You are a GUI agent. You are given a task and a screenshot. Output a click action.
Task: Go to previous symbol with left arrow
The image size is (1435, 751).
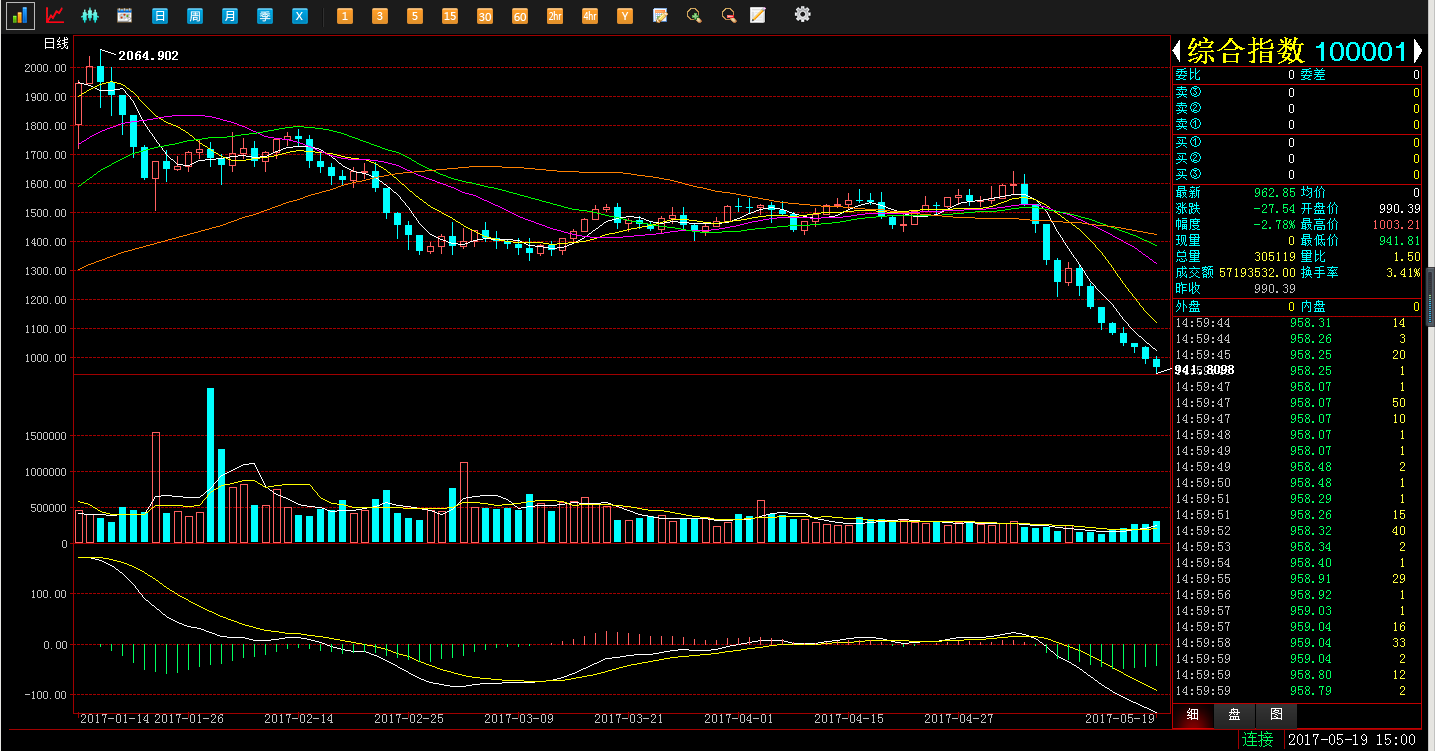(x=1178, y=51)
